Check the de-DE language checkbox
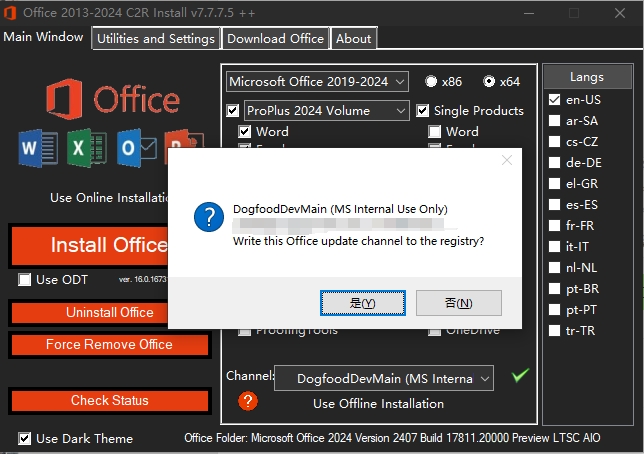644x454 pixels. click(554, 162)
